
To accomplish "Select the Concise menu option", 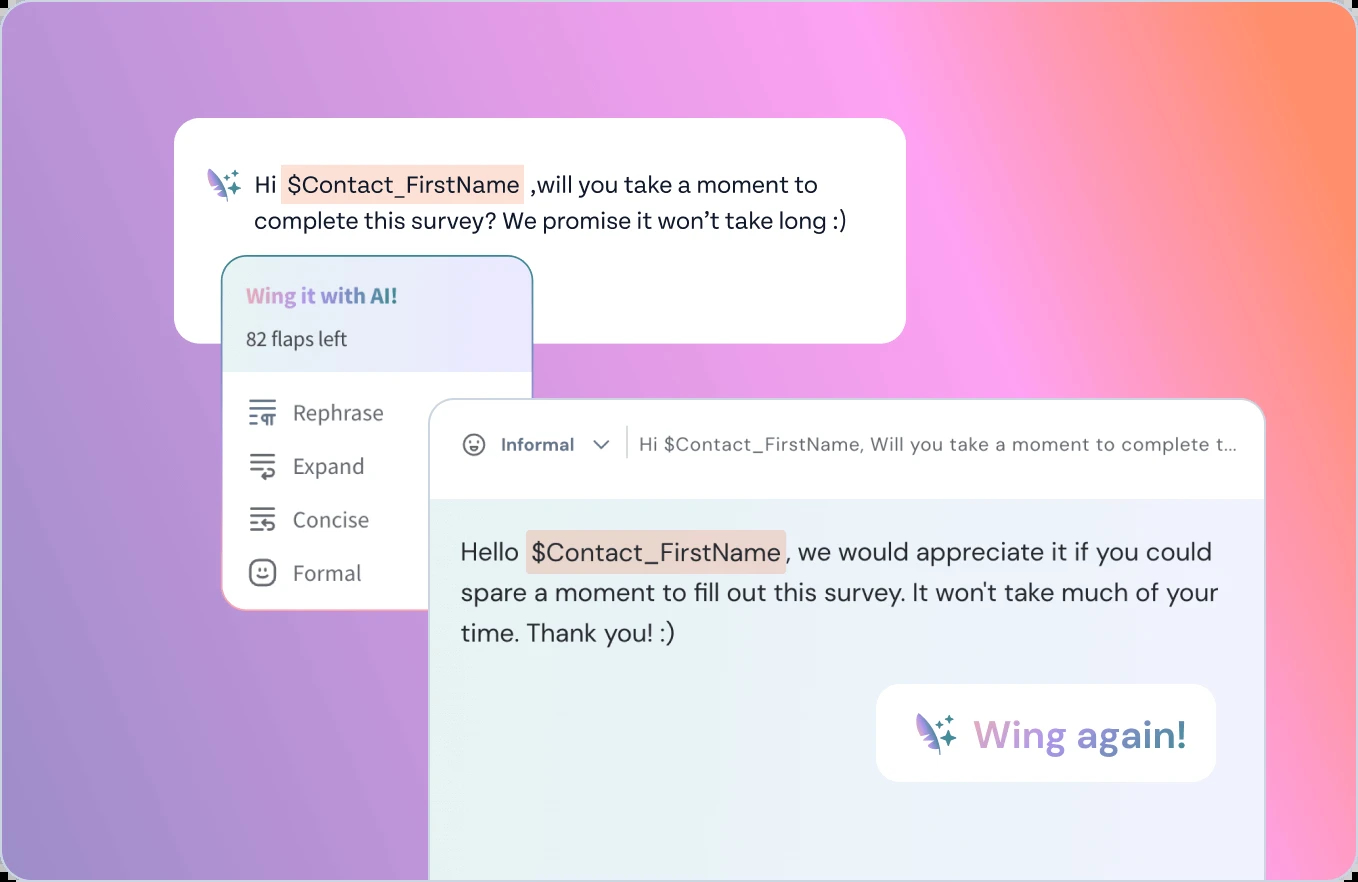I will pos(309,520).
